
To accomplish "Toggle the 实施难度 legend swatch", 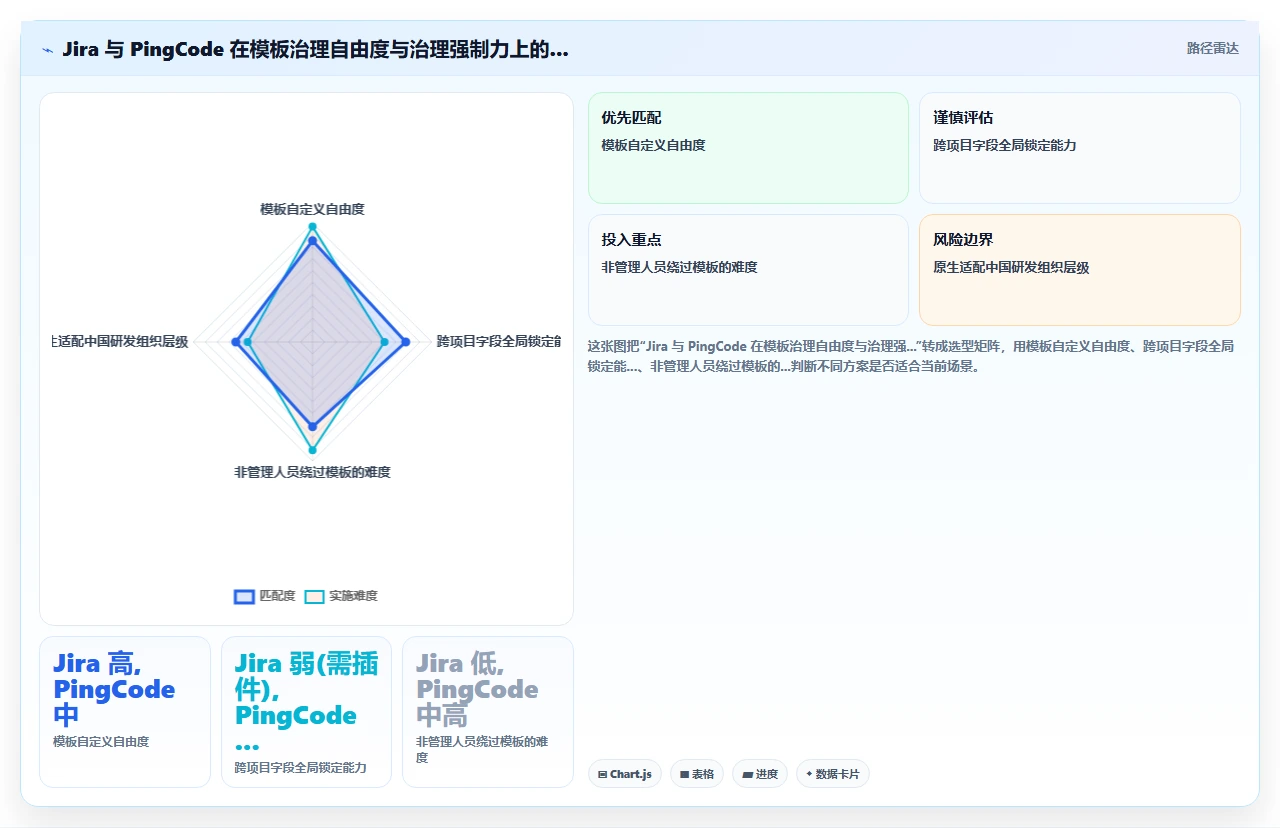I will tap(314, 596).
